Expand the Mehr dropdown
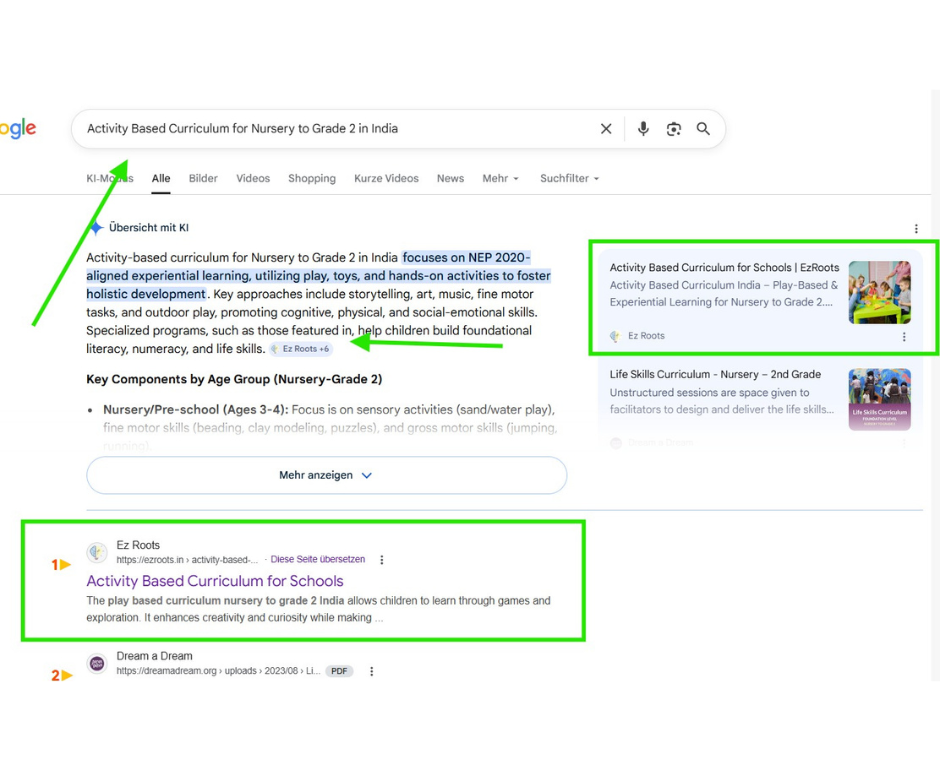940x771 pixels. click(x=501, y=179)
